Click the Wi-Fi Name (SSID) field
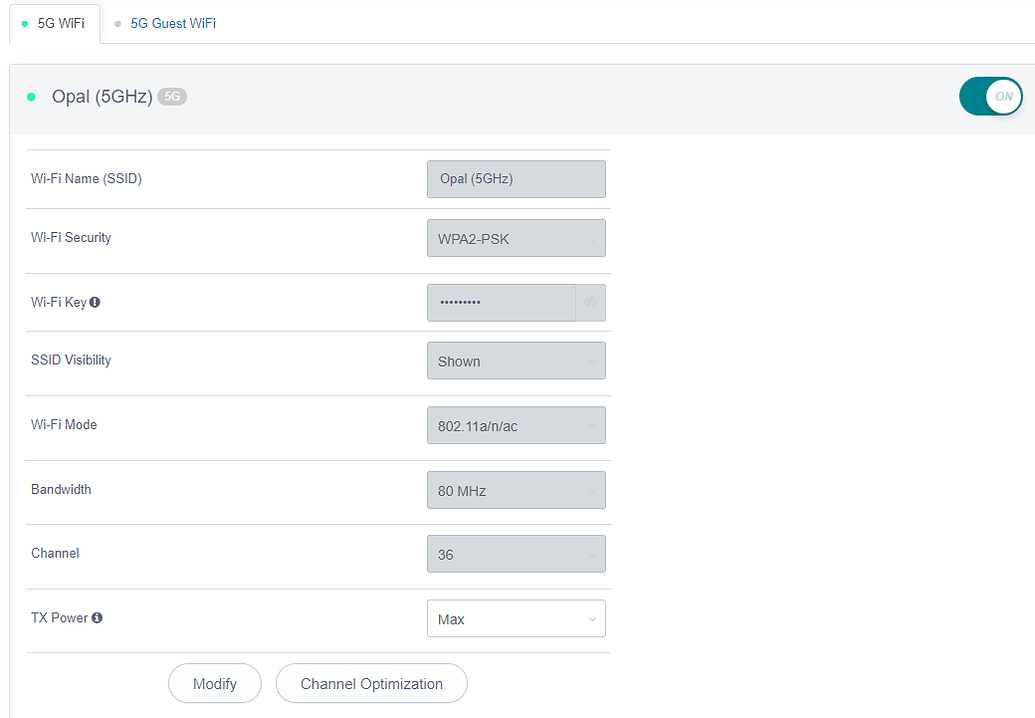The width and height of the screenshot is (1035, 718). [516, 179]
